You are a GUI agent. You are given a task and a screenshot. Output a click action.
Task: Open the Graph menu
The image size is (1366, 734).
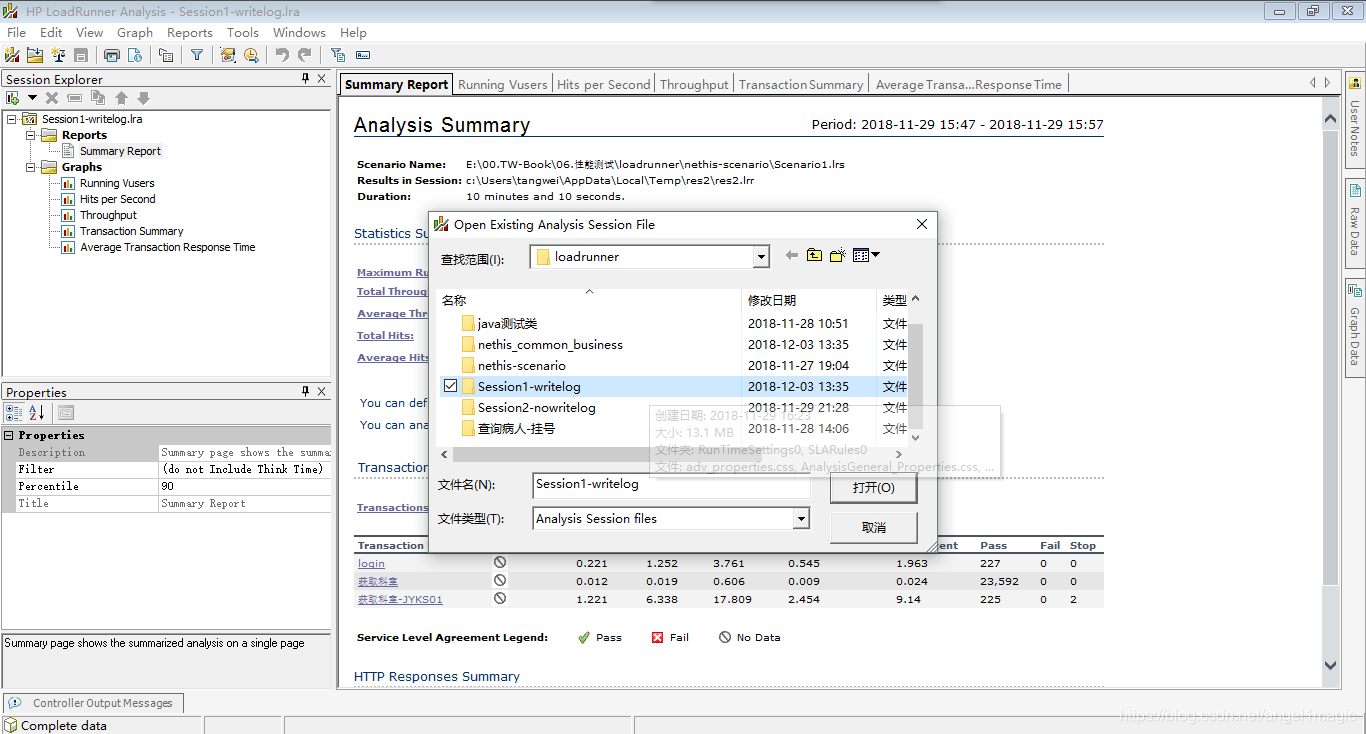[135, 32]
